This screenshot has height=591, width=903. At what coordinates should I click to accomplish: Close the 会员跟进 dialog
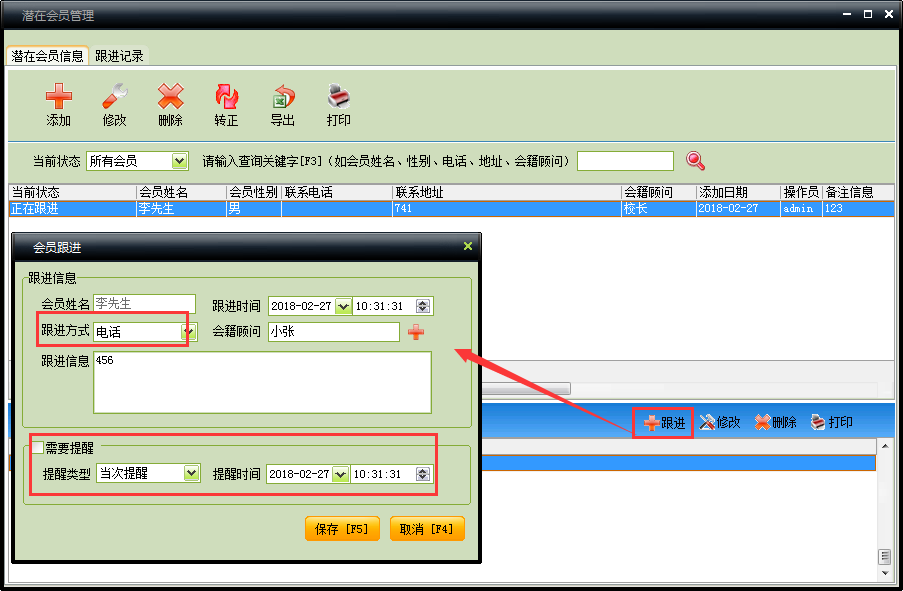[x=468, y=247]
